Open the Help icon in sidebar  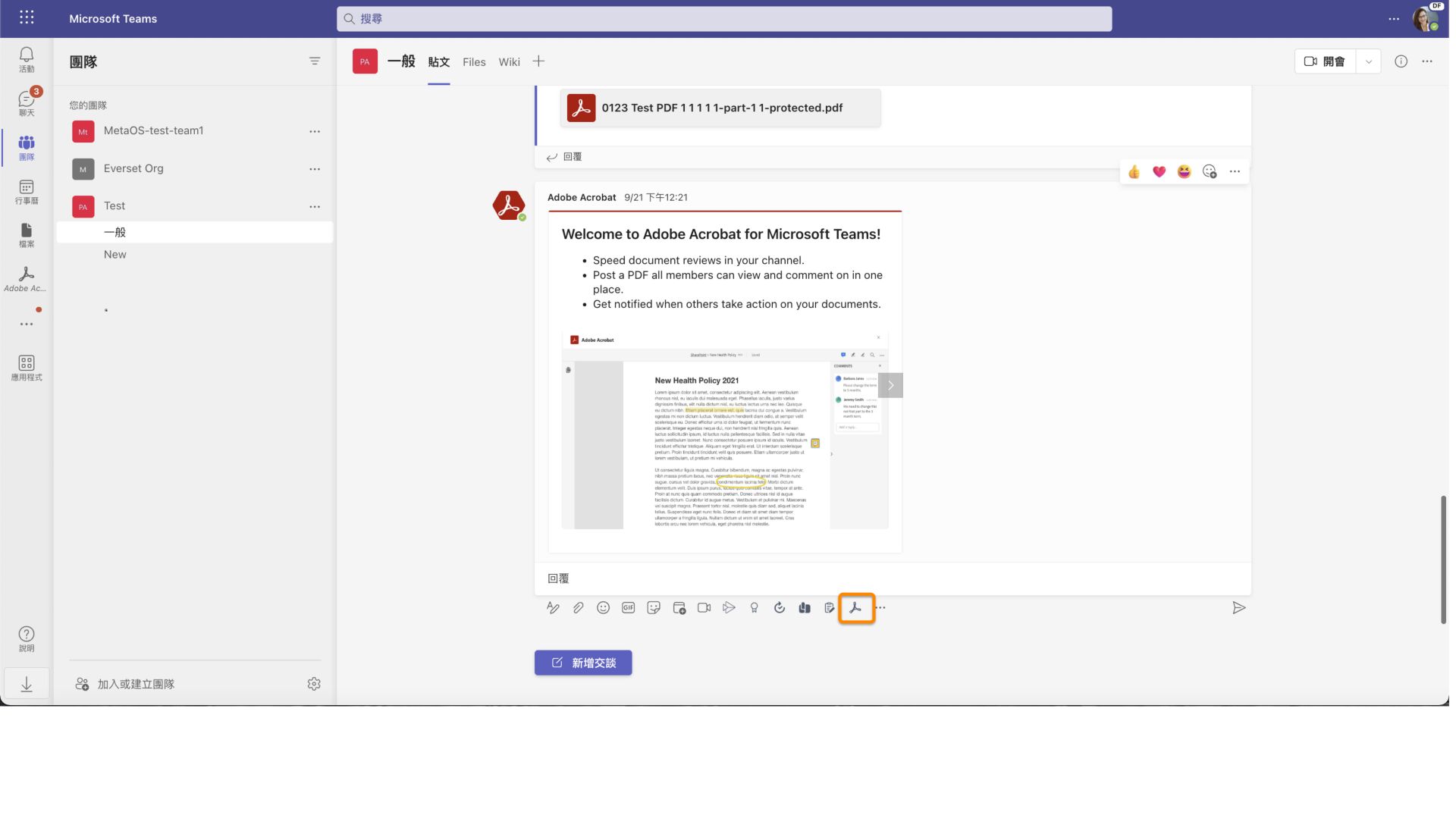(x=27, y=638)
